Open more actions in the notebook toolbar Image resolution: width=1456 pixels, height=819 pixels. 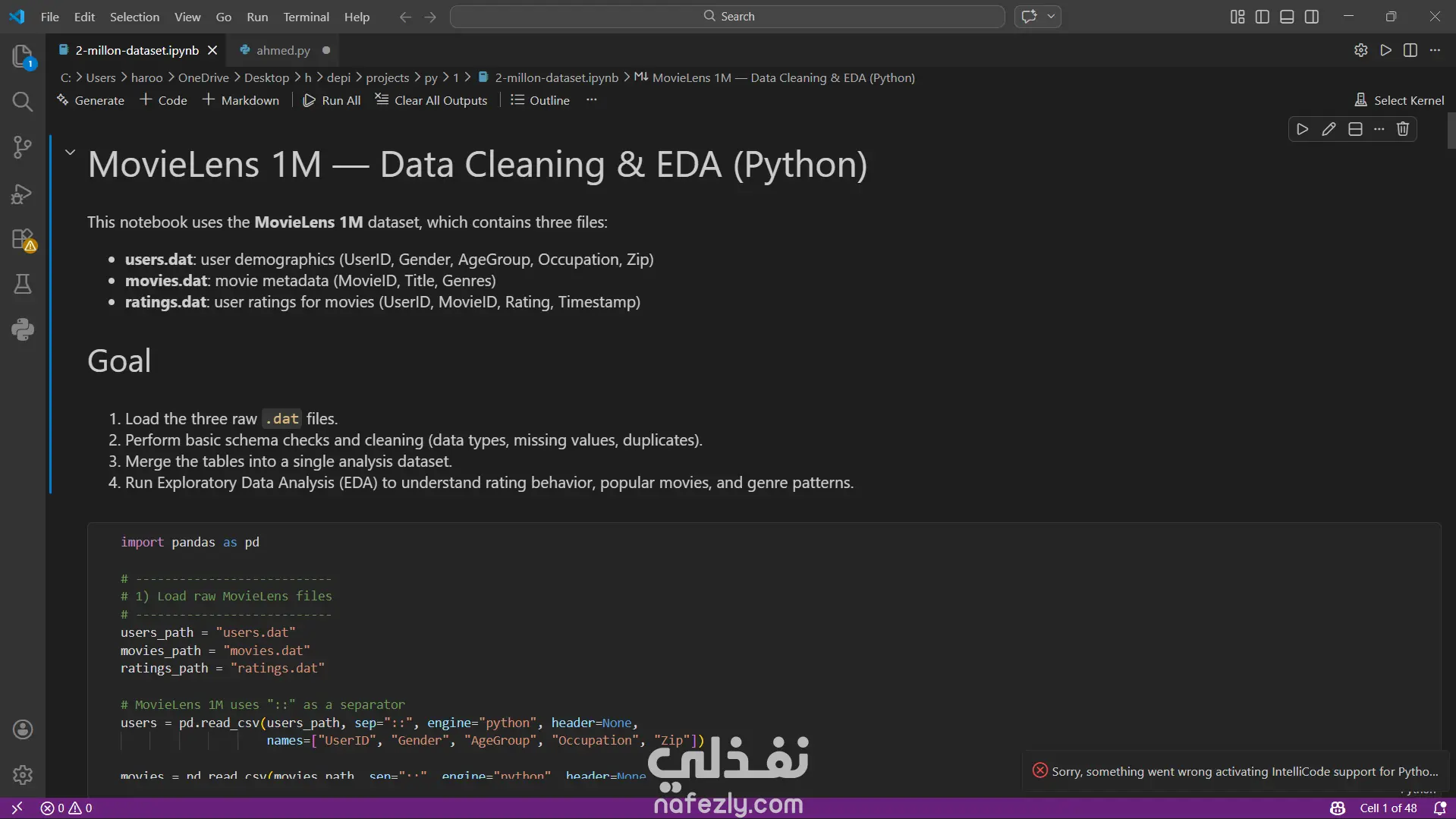[x=592, y=100]
